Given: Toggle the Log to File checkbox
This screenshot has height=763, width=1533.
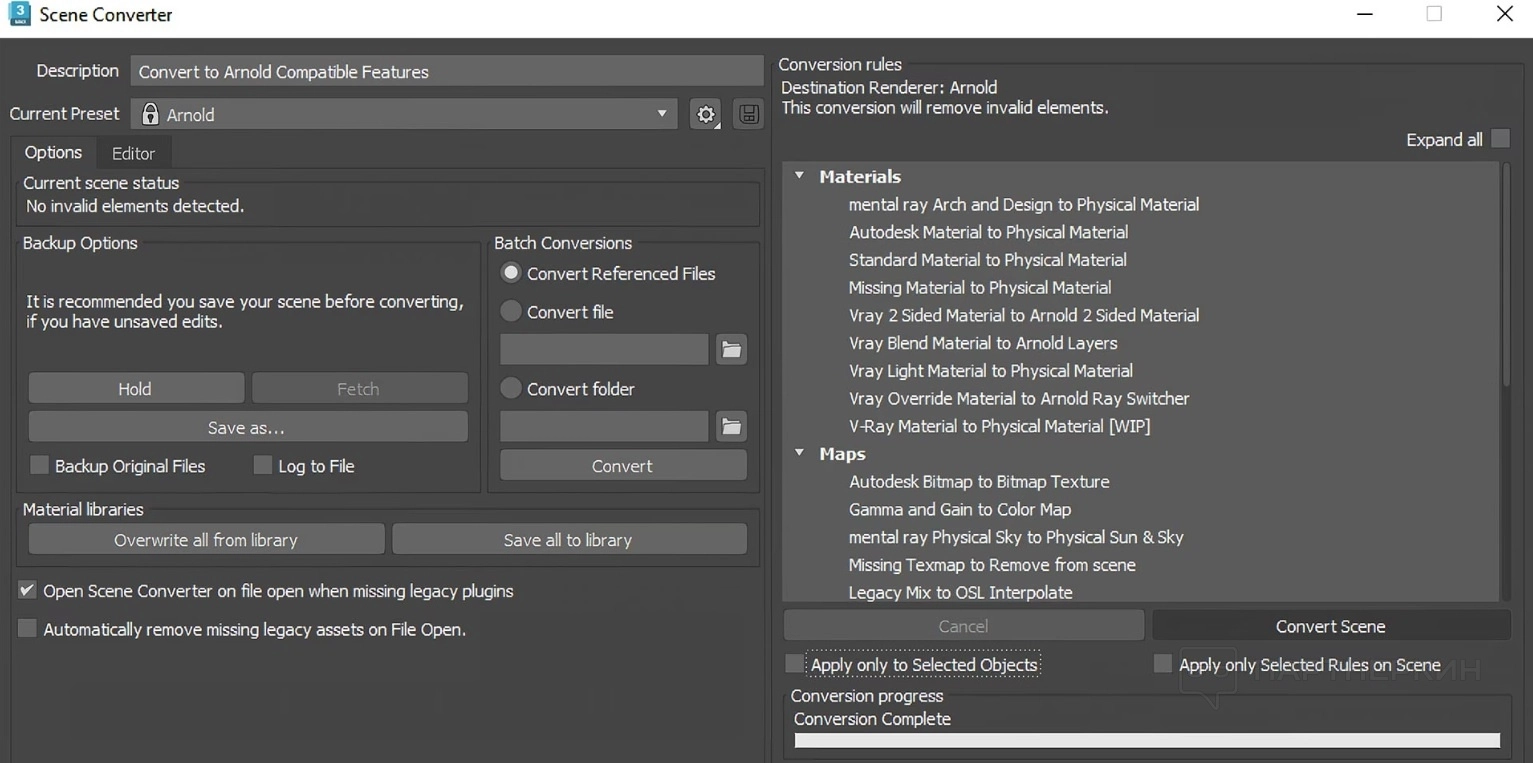Looking at the screenshot, I should (263, 465).
